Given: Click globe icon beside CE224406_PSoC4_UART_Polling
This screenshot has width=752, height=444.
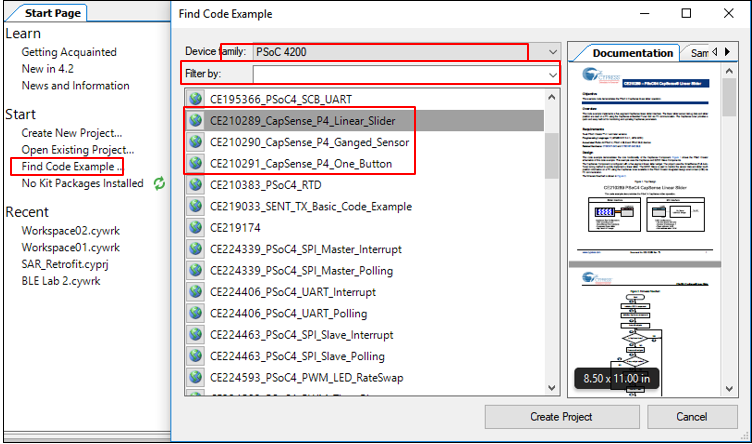Looking at the screenshot, I should [196, 313].
